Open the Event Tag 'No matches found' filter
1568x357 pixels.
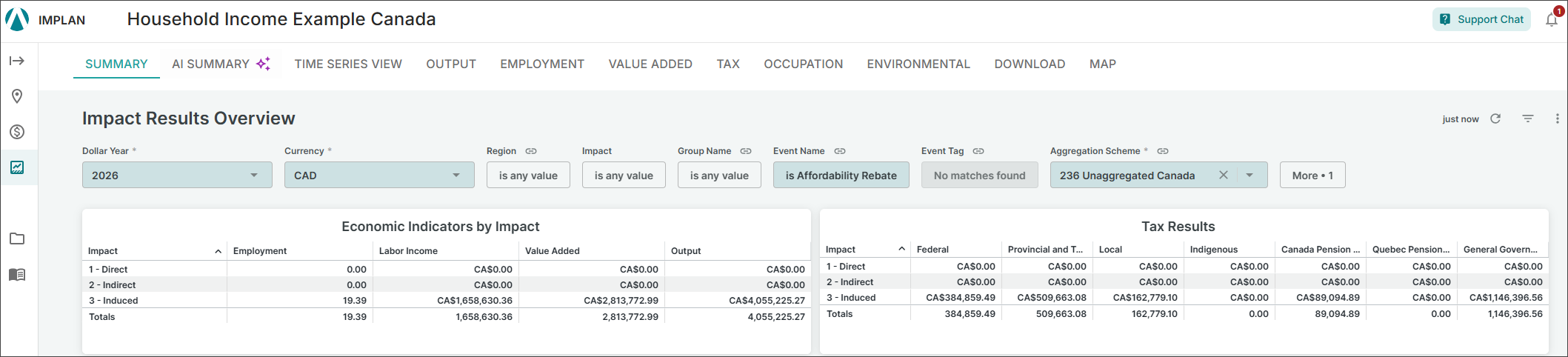(x=980, y=176)
